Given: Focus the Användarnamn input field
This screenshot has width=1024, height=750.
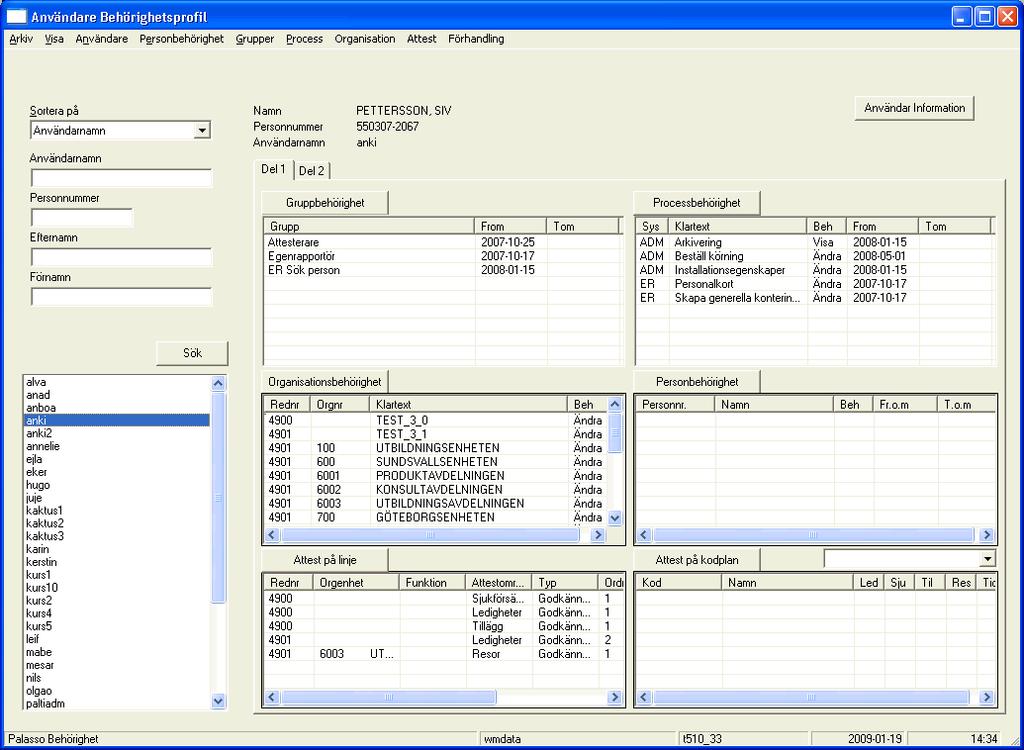Looking at the screenshot, I should [121, 178].
